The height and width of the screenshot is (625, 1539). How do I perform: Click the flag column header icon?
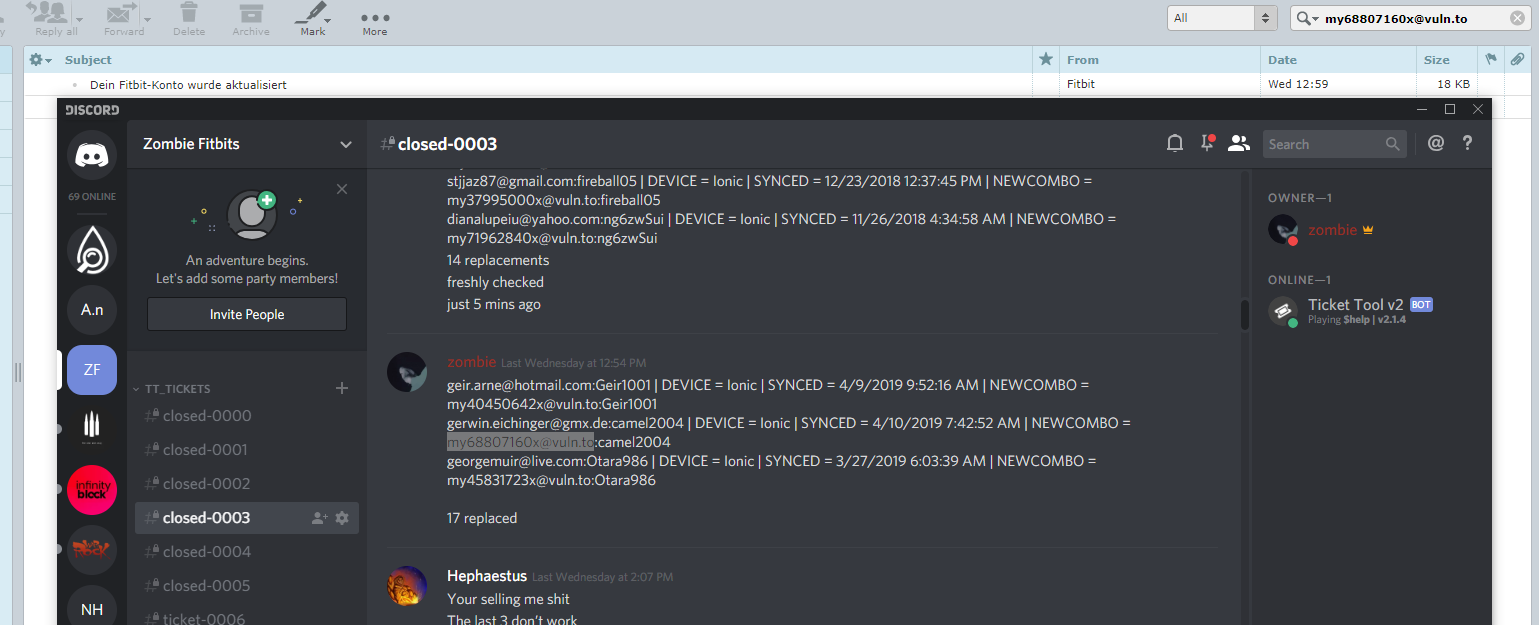point(1491,60)
